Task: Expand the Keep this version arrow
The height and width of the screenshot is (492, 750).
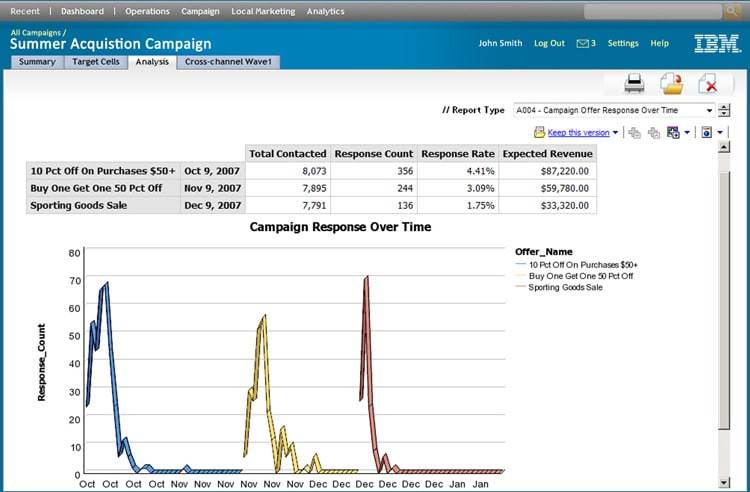Action: pyautogui.click(x=616, y=132)
